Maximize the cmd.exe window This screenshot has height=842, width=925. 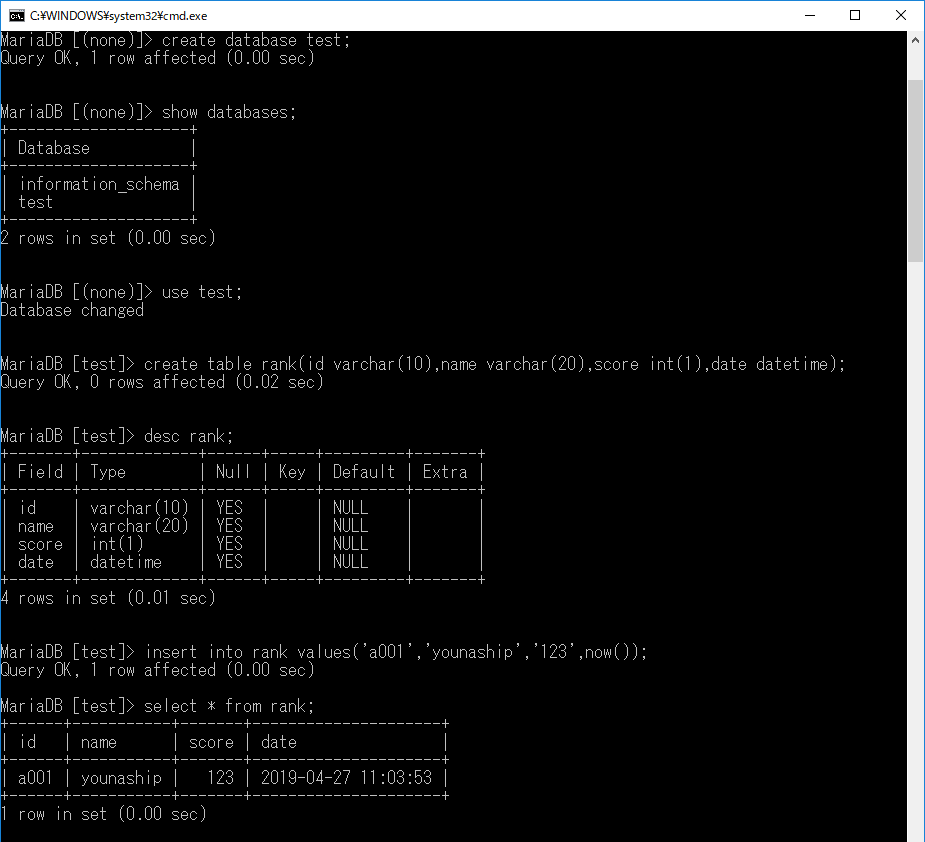click(x=855, y=15)
